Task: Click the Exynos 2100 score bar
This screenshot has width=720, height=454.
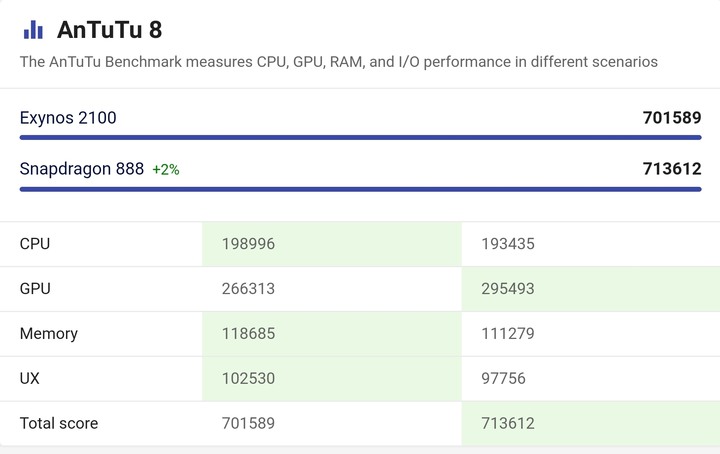Action: tap(360, 137)
